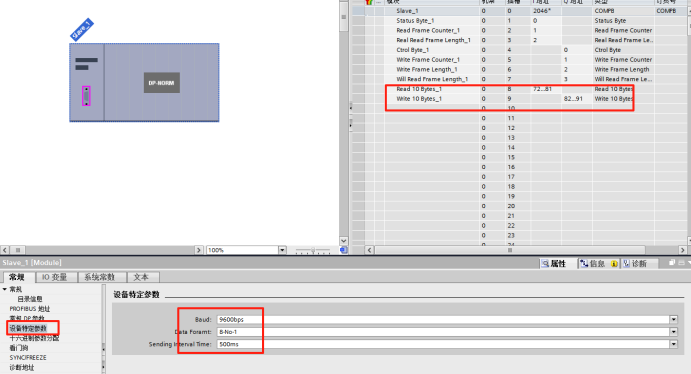Open the Sending Interval Time dropdown arrow

673,344
